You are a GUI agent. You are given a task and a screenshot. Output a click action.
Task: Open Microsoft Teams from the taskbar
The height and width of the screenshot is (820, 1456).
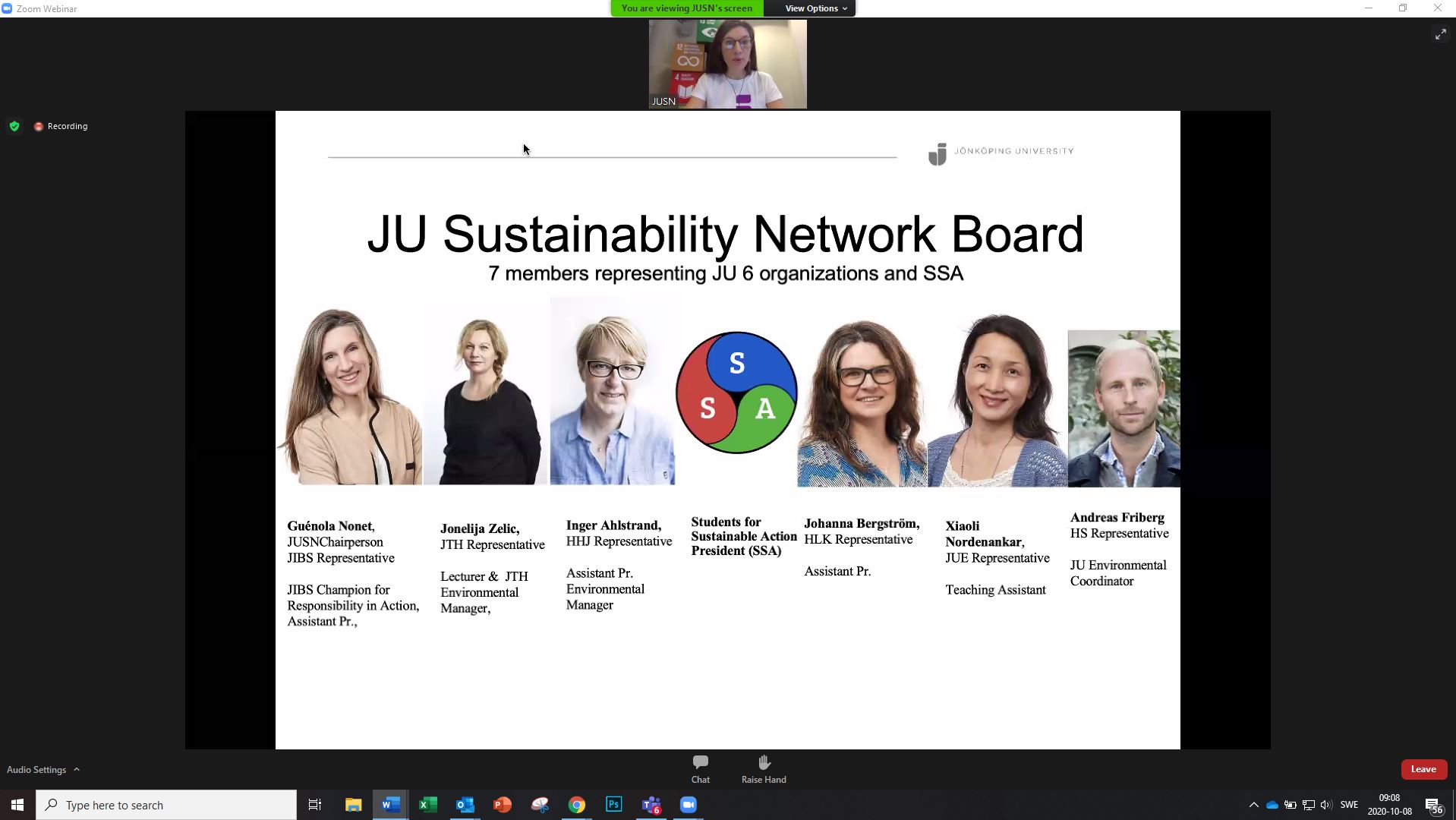[x=651, y=805]
